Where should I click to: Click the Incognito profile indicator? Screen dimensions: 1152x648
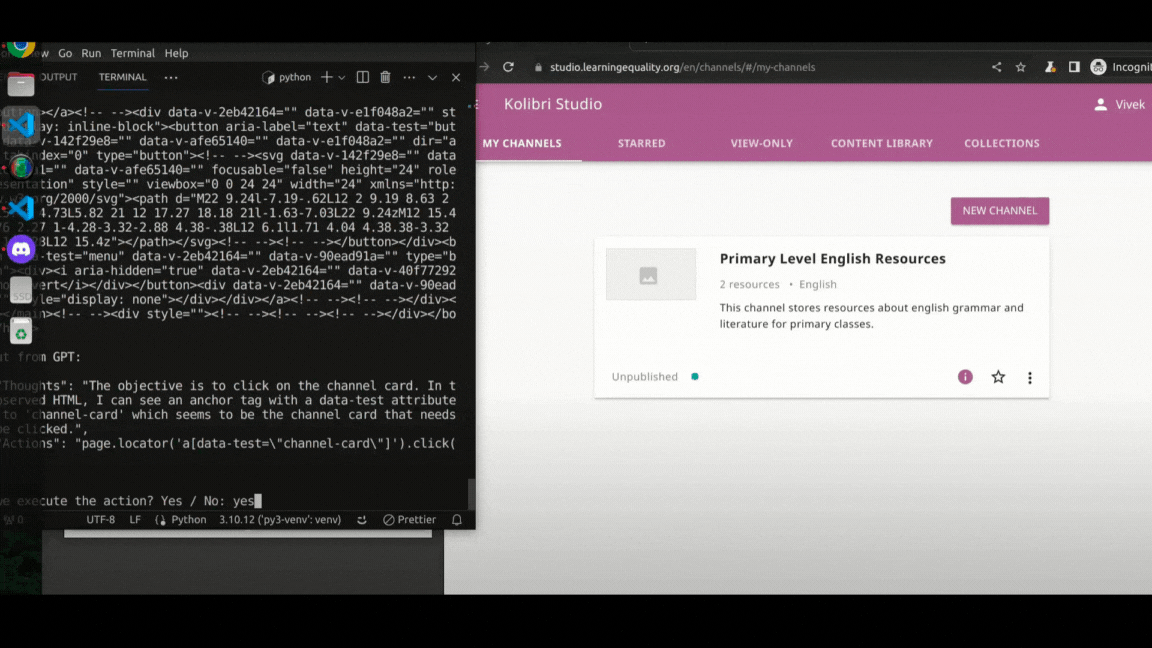coord(1120,67)
